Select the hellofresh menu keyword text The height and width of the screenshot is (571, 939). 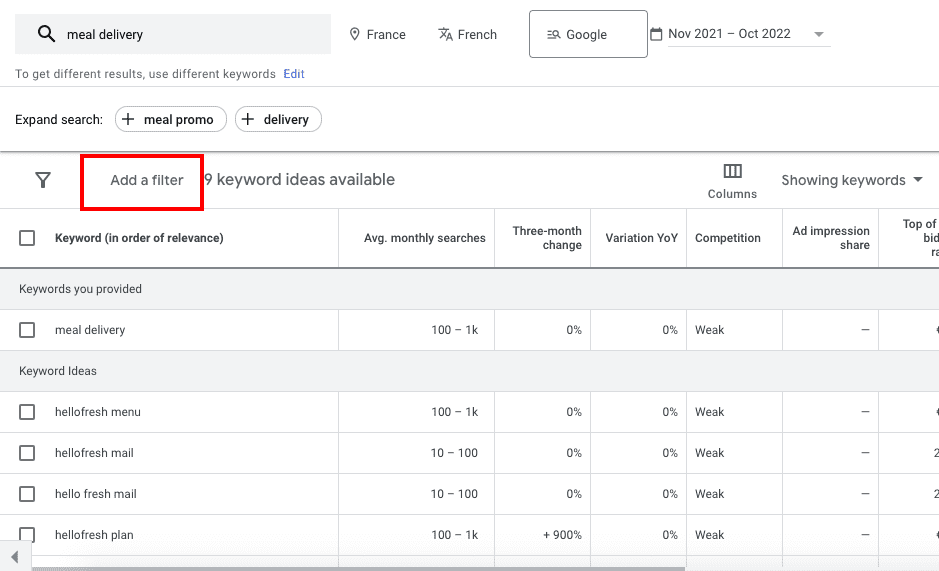(x=98, y=412)
